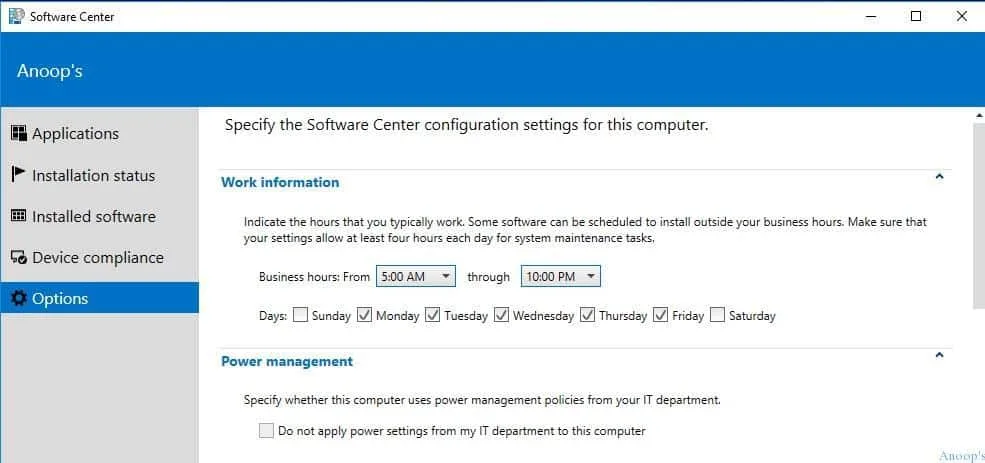Image resolution: width=985 pixels, height=463 pixels.
Task: Enable the Sunday checkbox
Action: click(x=300, y=316)
